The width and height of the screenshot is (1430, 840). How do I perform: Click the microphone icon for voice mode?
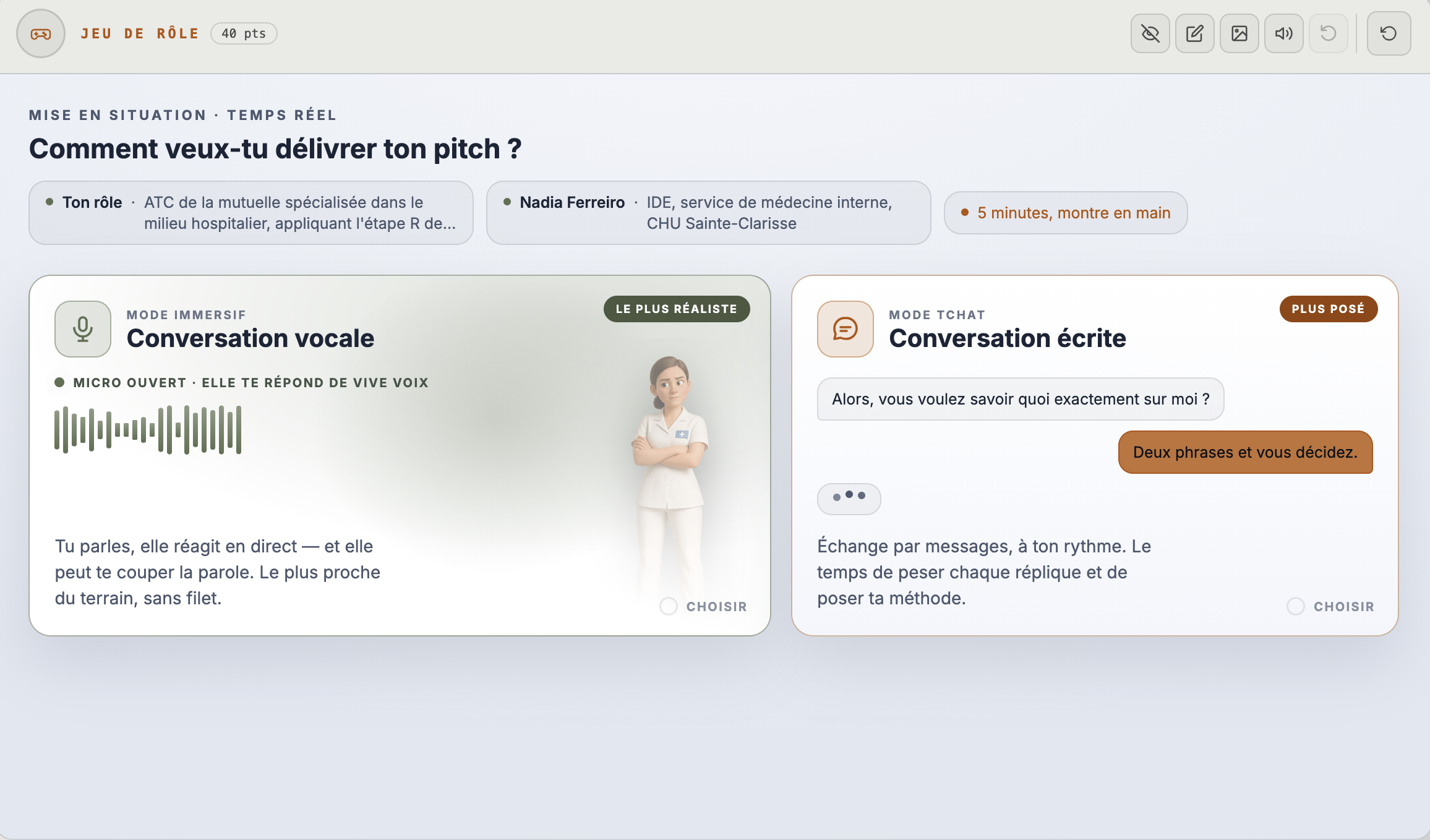point(83,329)
